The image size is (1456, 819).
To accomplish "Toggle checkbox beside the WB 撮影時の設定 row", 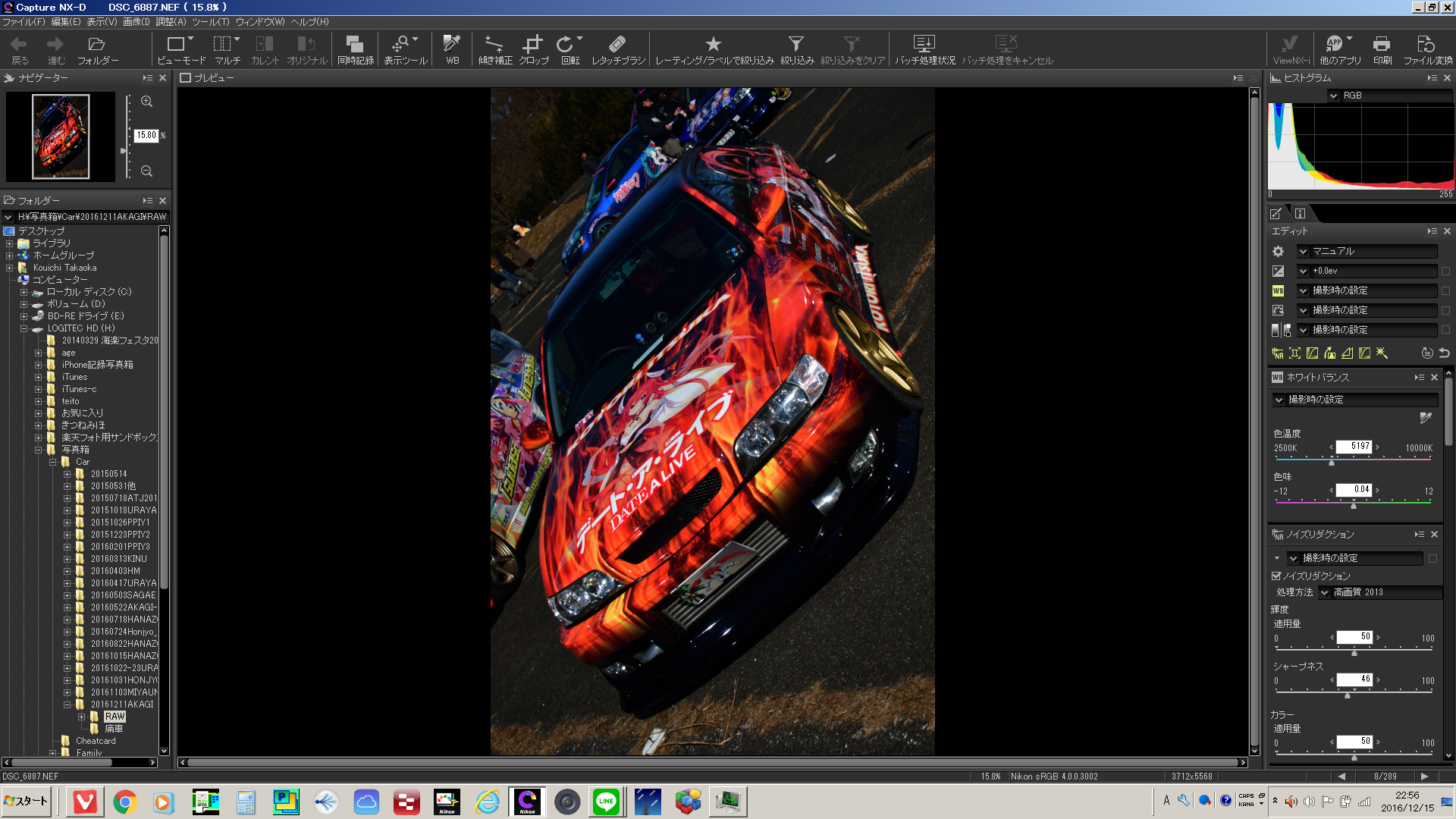I will tap(1445, 290).
